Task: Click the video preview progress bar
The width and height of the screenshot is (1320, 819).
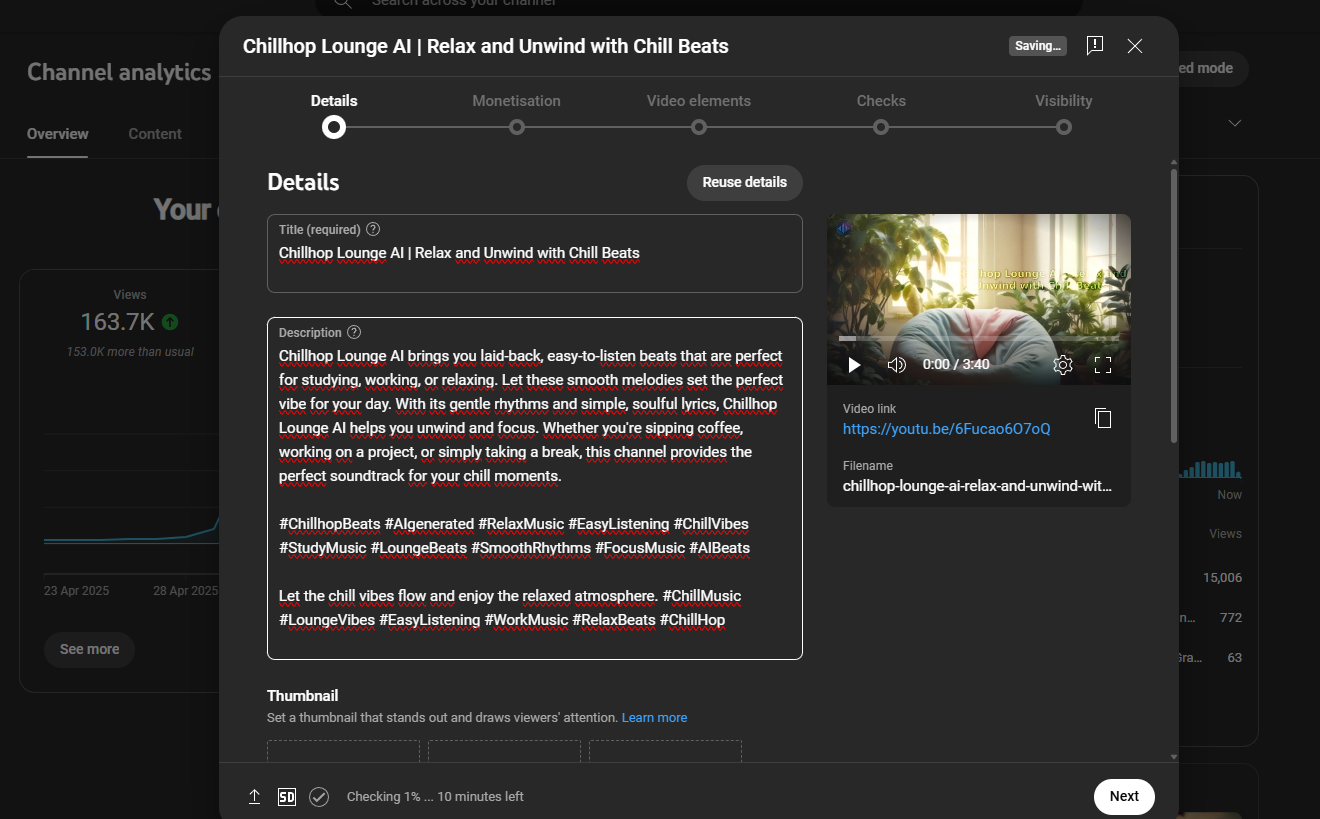Action: [979, 339]
